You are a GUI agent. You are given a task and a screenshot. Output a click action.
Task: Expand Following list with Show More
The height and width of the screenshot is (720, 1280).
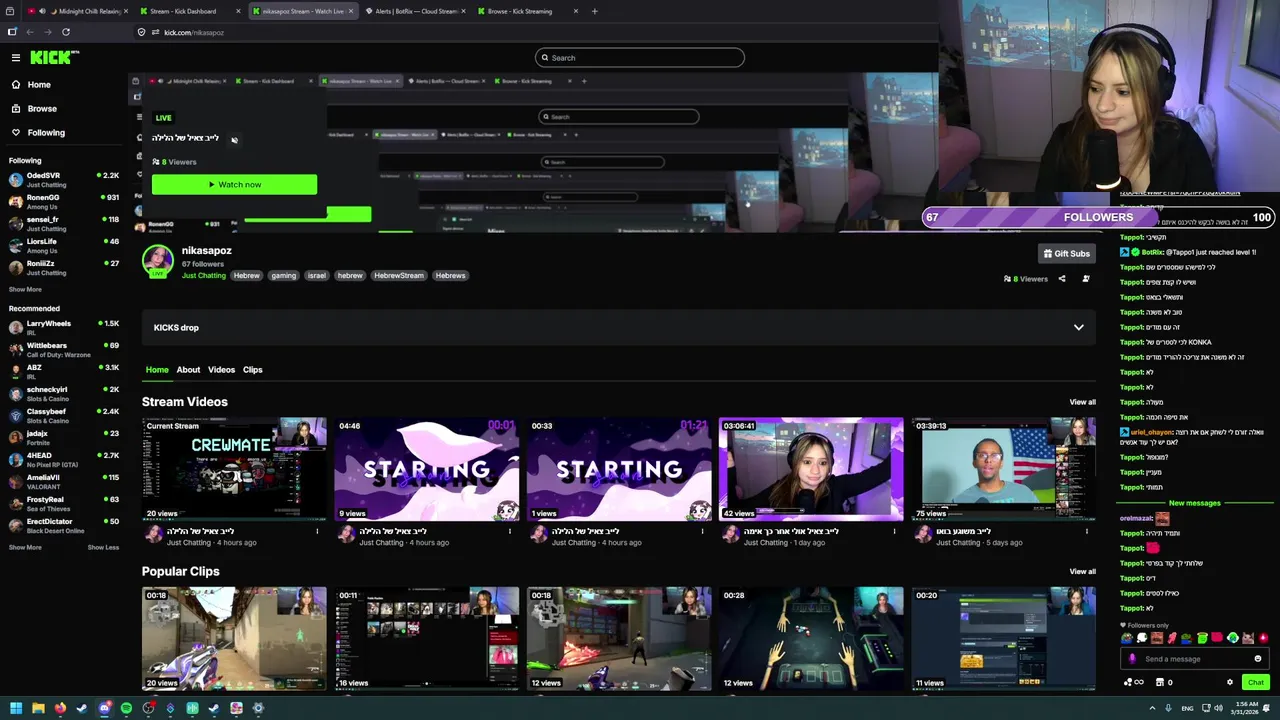click(25, 289)
